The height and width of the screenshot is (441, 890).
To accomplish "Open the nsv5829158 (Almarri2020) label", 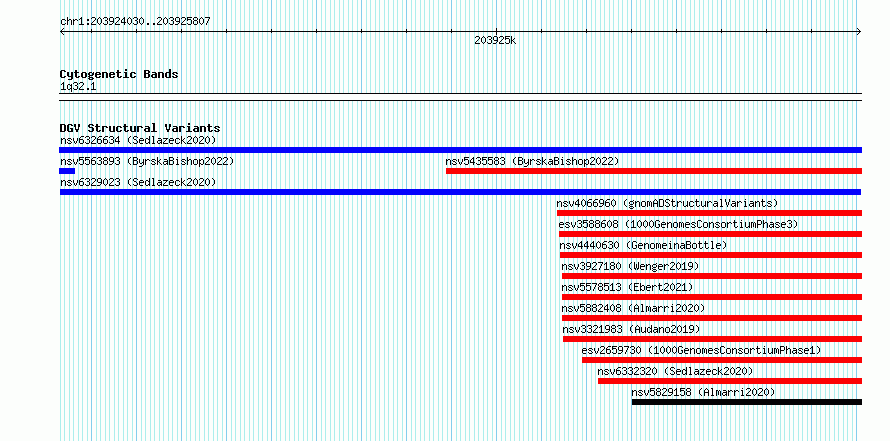I will coord(703,392).
